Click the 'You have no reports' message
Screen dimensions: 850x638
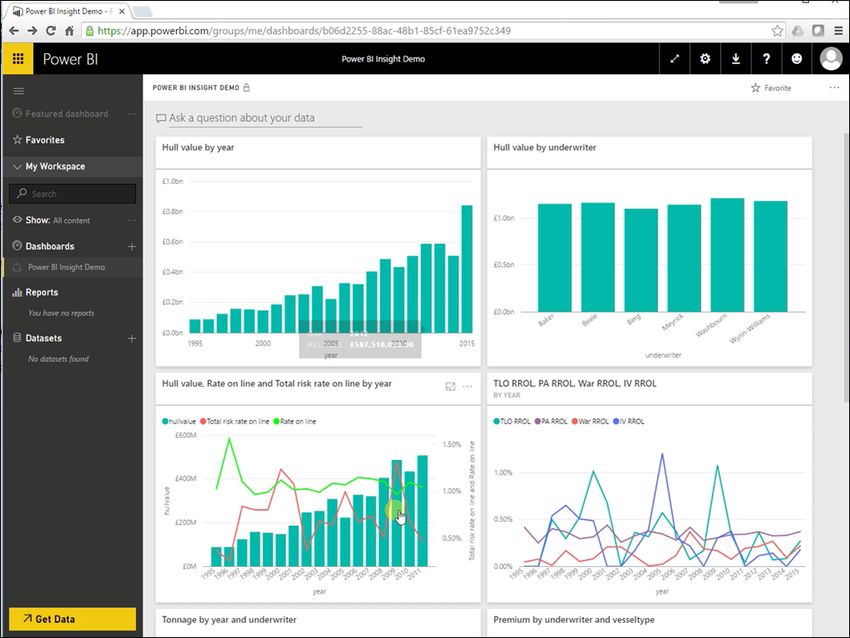pyautogui.click(x=61, y=313)
